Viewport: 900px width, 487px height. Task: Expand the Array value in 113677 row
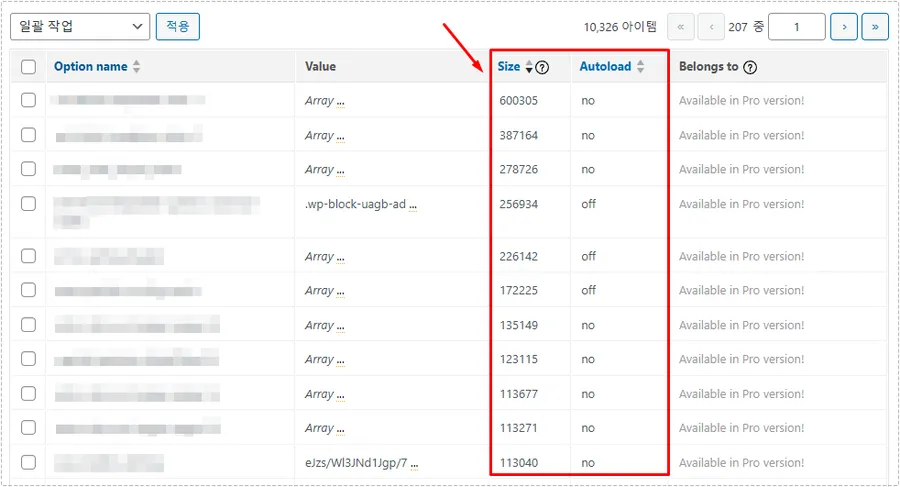point(340,396)
